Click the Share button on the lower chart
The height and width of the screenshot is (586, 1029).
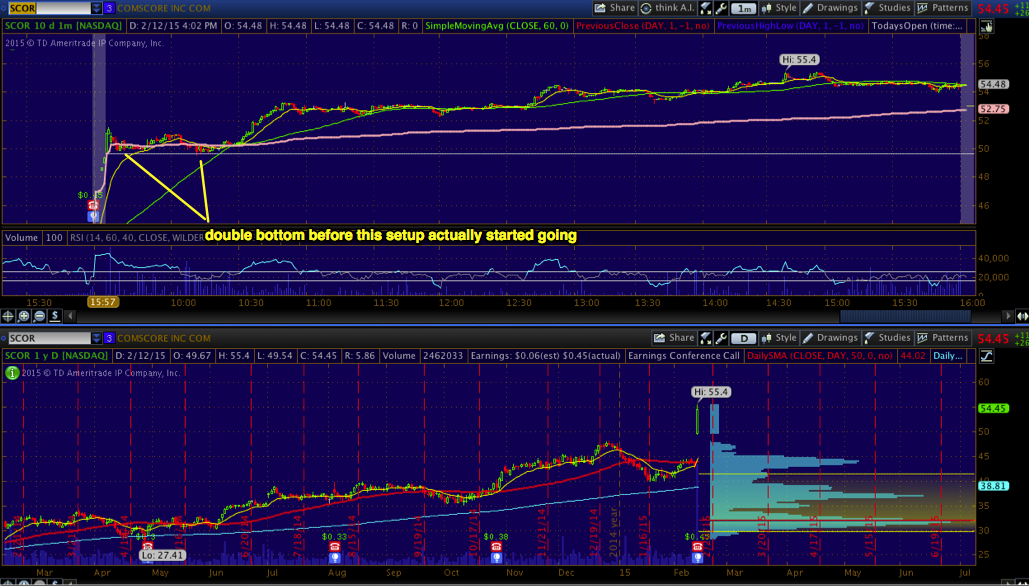(x=674, y=338)
